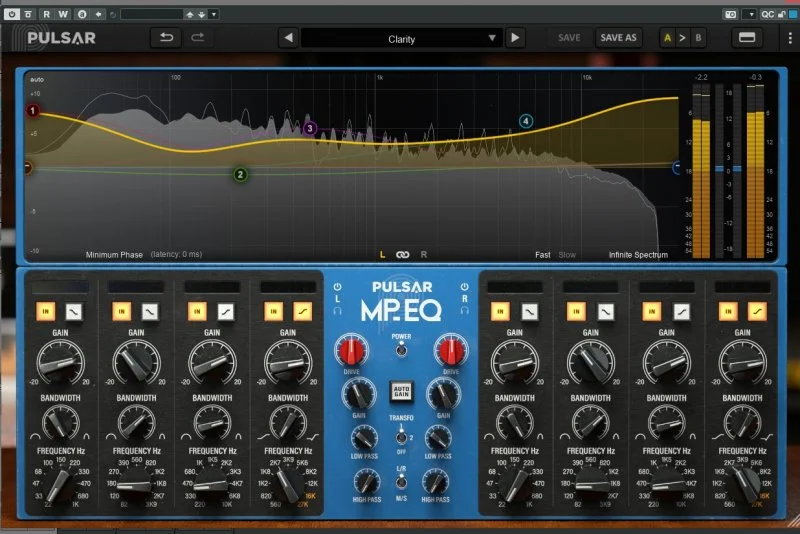Image resolution: width=800 pixels, height=534 pixels.
Task: Click the shape button on right first band
Action: (x=529, y=311)
